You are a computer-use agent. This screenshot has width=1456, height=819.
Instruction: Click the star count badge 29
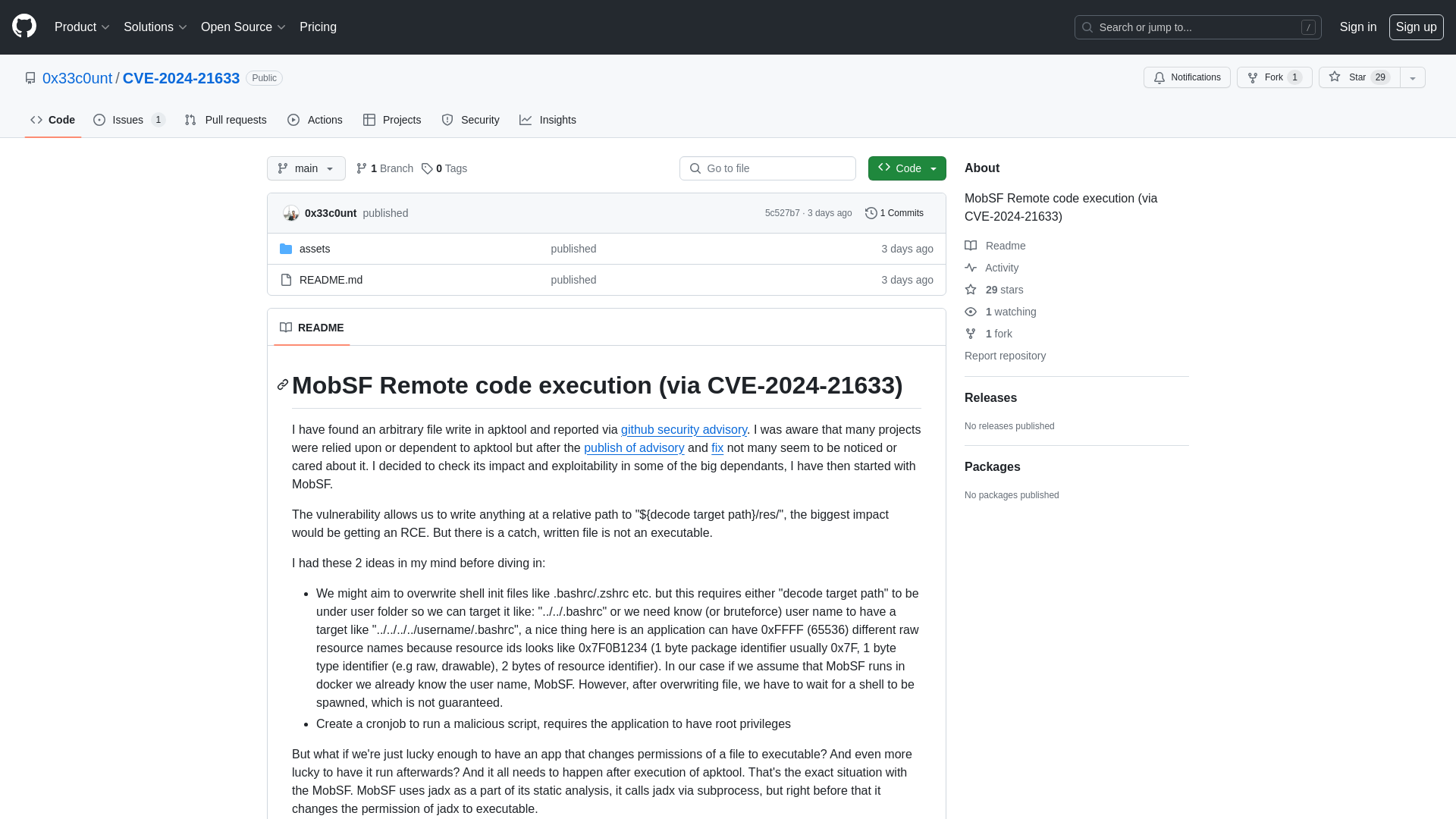[1380, 77]
